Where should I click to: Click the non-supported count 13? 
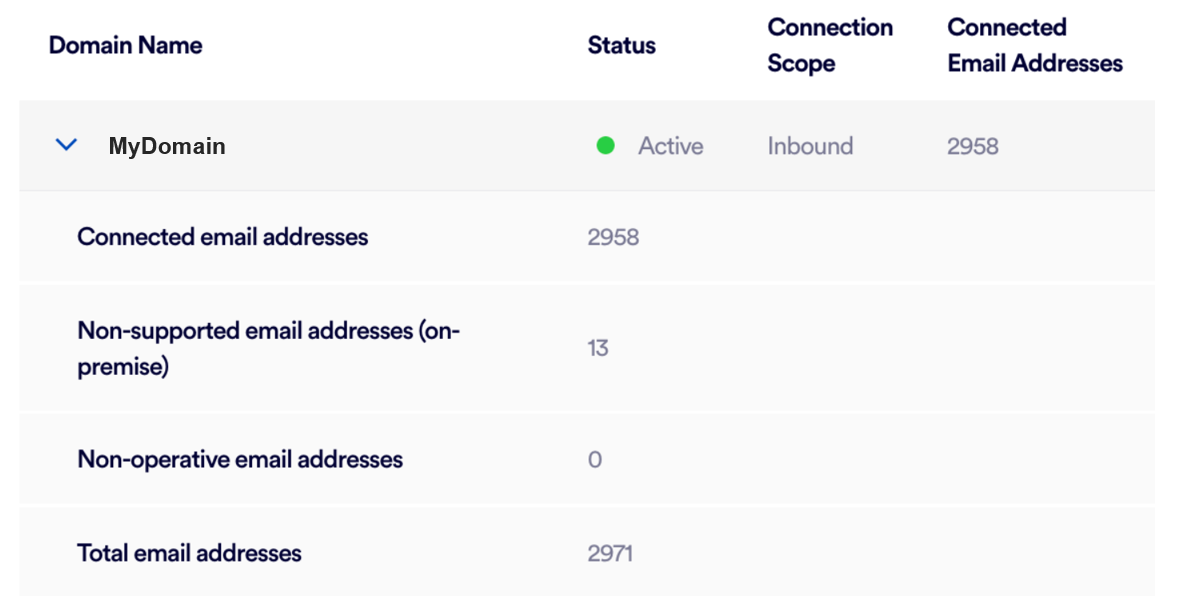pyautogui.click(x=598, y=348)
